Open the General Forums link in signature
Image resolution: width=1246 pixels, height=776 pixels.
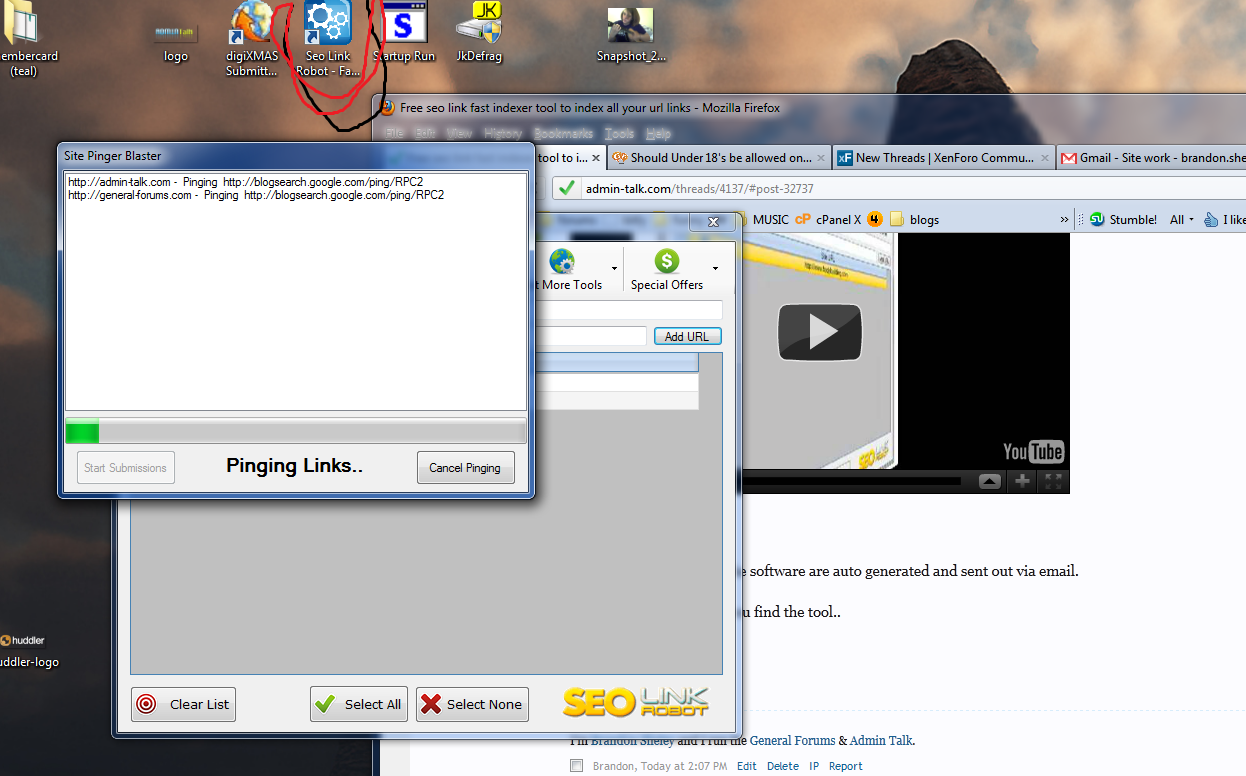[792, 741]
